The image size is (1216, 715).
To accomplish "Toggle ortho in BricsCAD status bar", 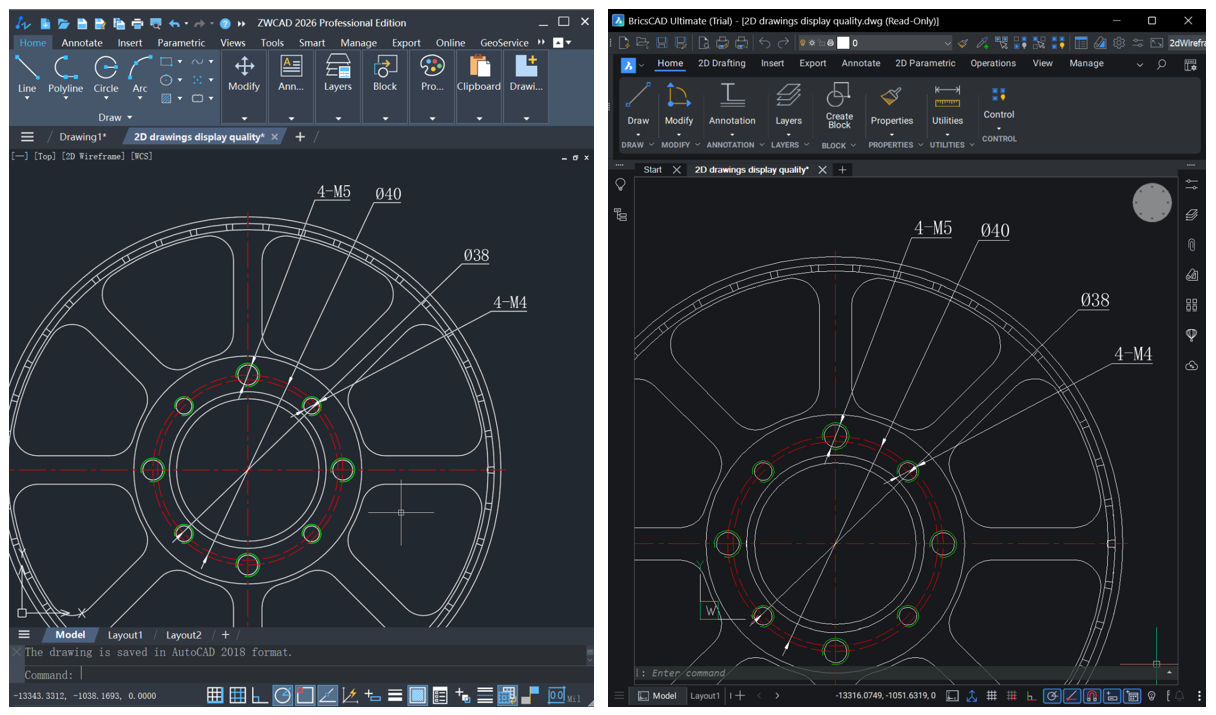I will 1032,696.
